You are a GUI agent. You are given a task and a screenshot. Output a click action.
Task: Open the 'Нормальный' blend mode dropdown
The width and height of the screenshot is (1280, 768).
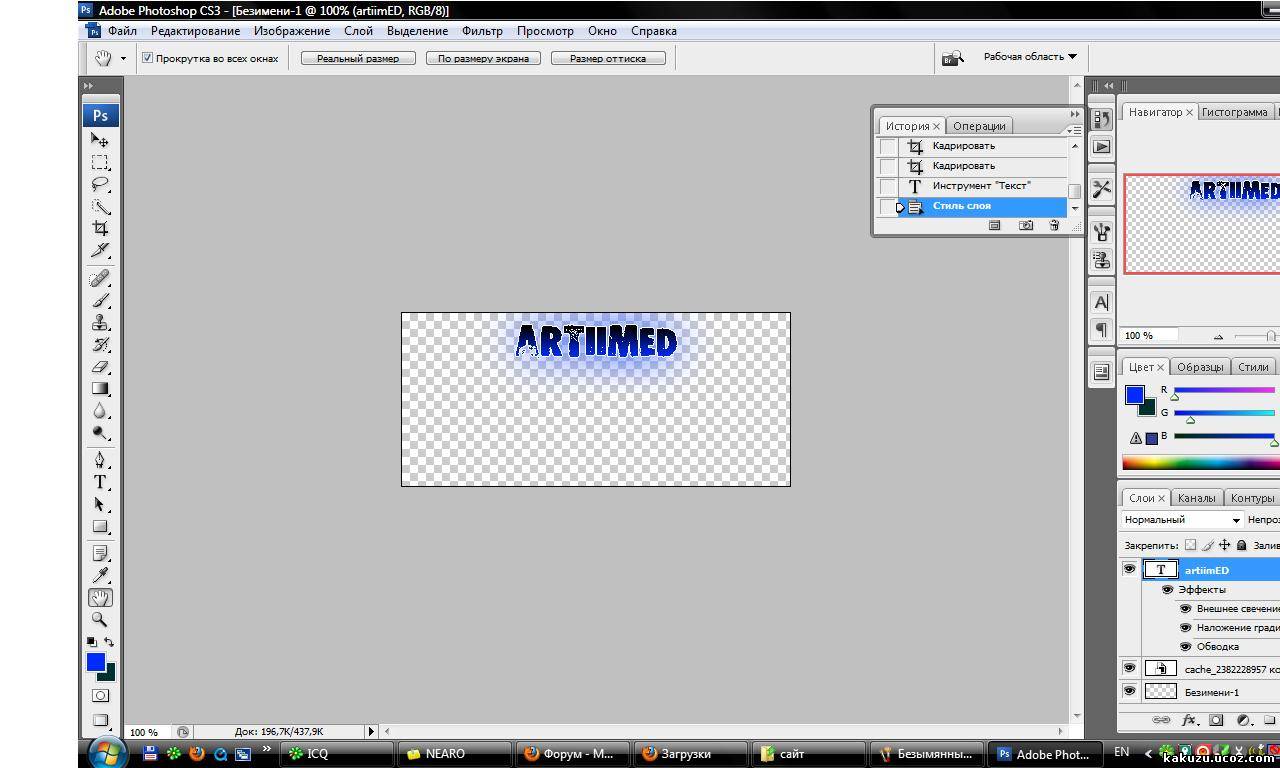click(x=1182, y=520)
